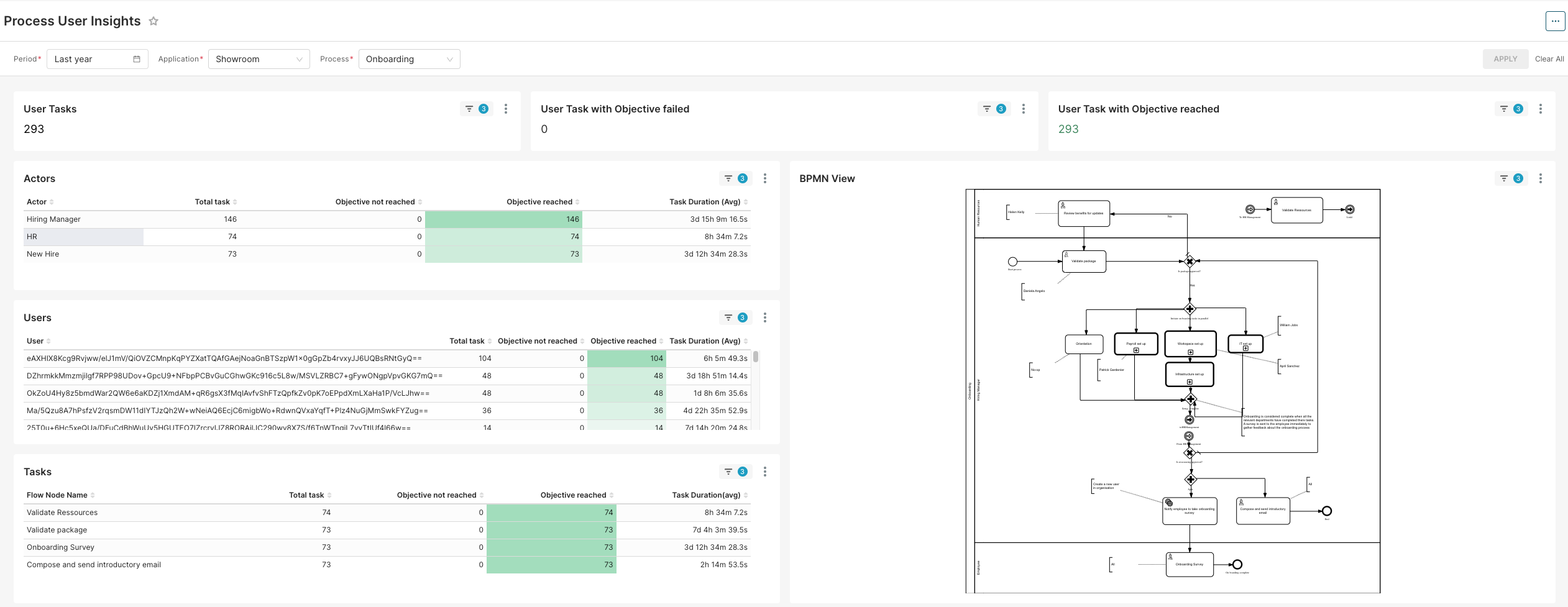Click IT set up BPMN subprocess
1568x607 pixels.
tap(1245, 344)
